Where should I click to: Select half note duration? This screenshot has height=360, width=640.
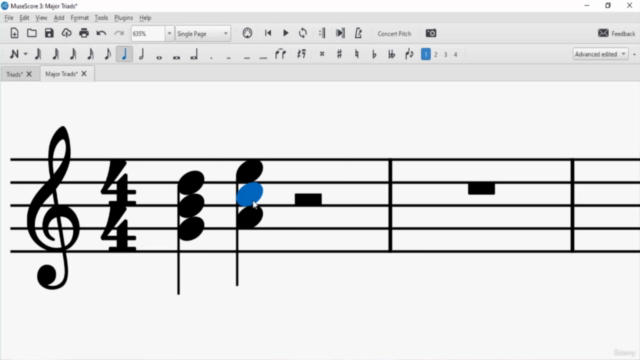point(142,54)
